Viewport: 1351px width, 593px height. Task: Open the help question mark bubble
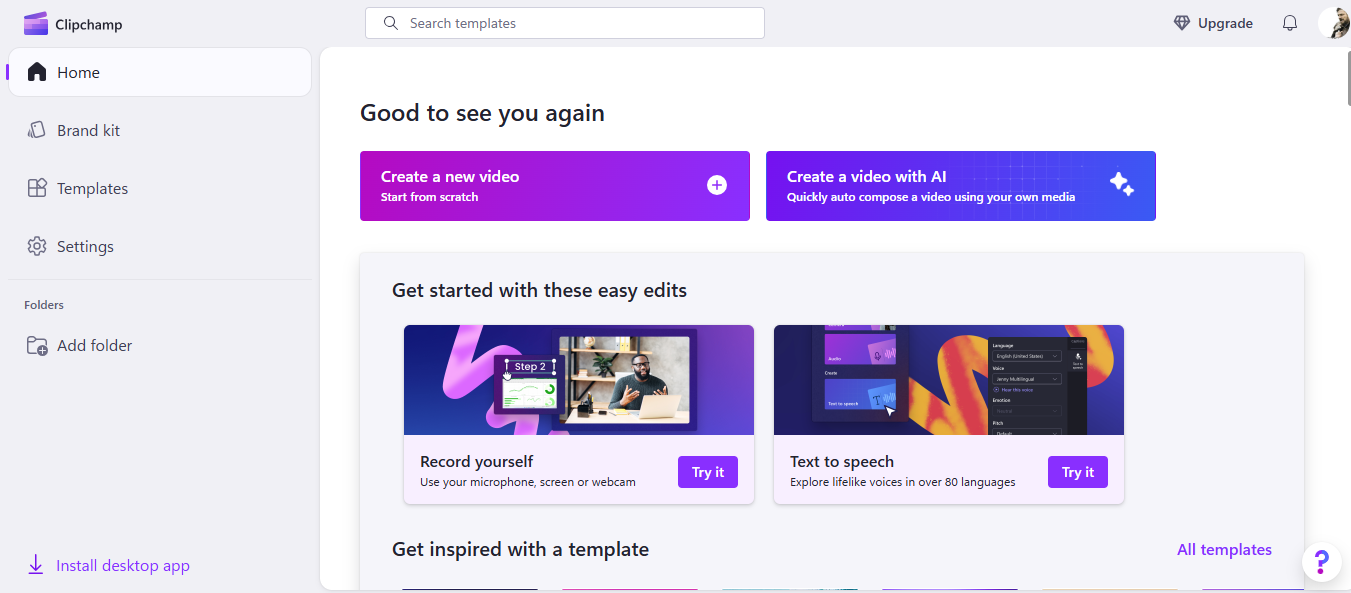pyautogui.click(x=1321, y=561)
